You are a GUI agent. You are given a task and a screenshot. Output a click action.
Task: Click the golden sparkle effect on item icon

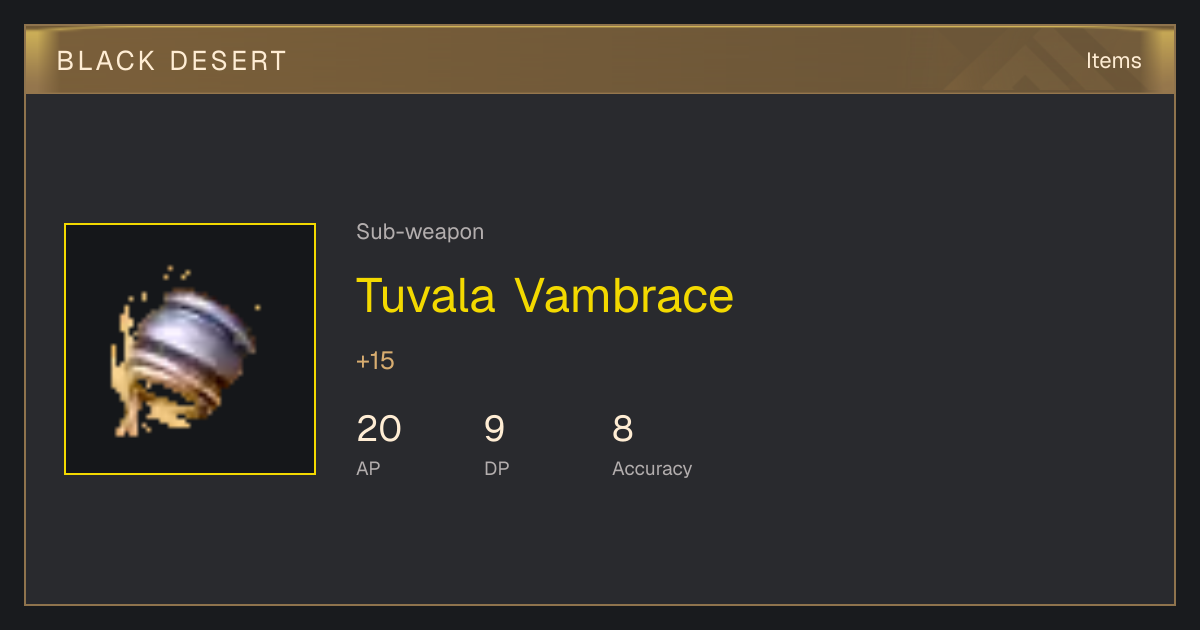click(178, 271)
